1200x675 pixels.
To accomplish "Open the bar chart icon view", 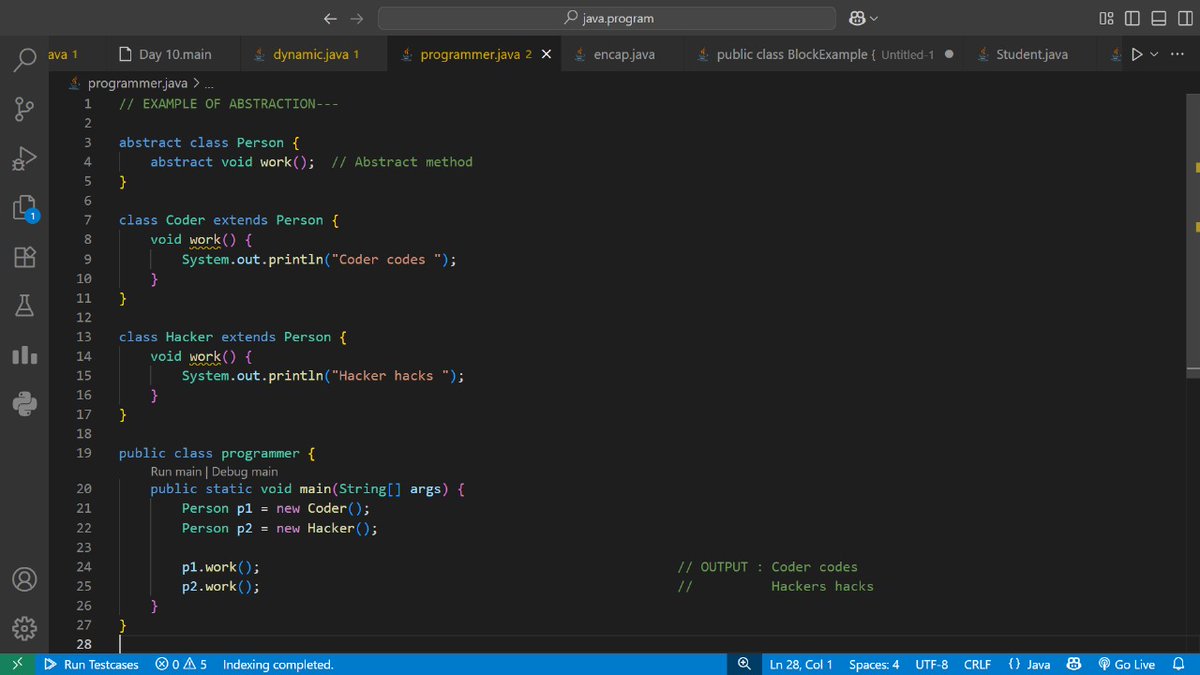I will tap(25, 355).
